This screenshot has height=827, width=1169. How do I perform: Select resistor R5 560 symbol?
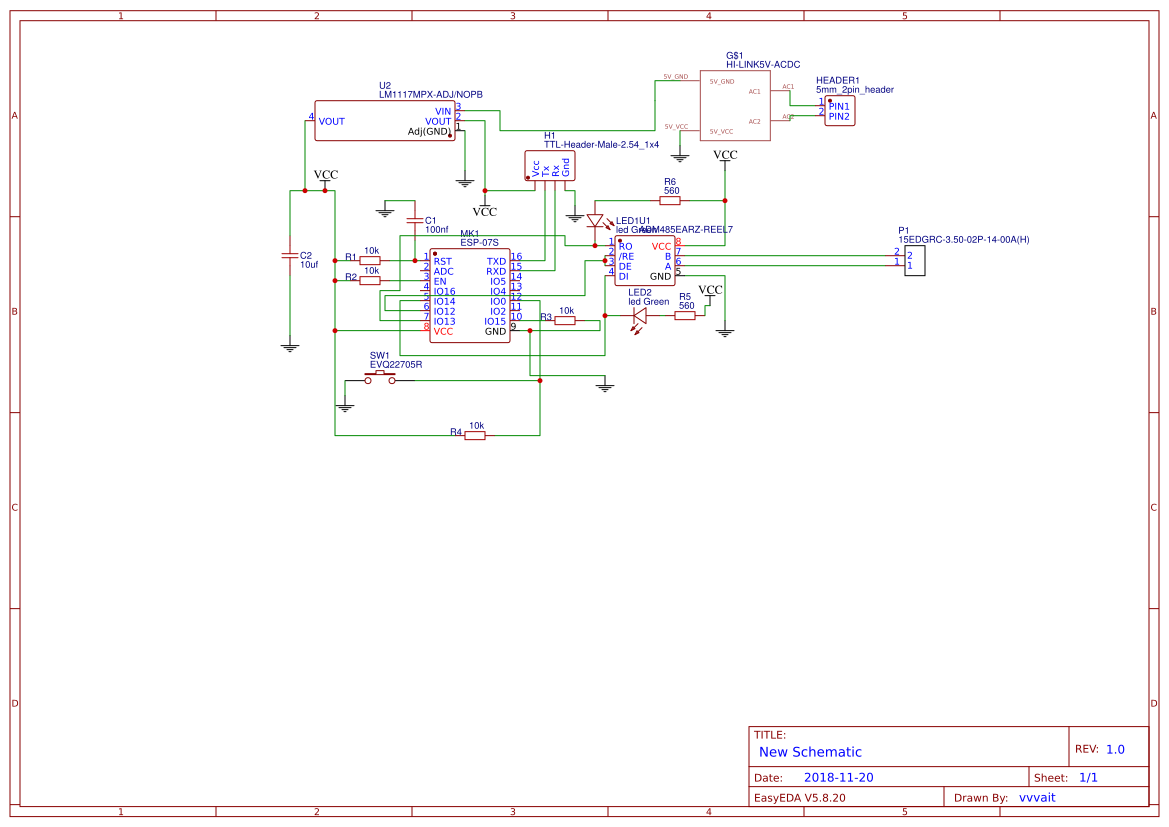(685, 315)
